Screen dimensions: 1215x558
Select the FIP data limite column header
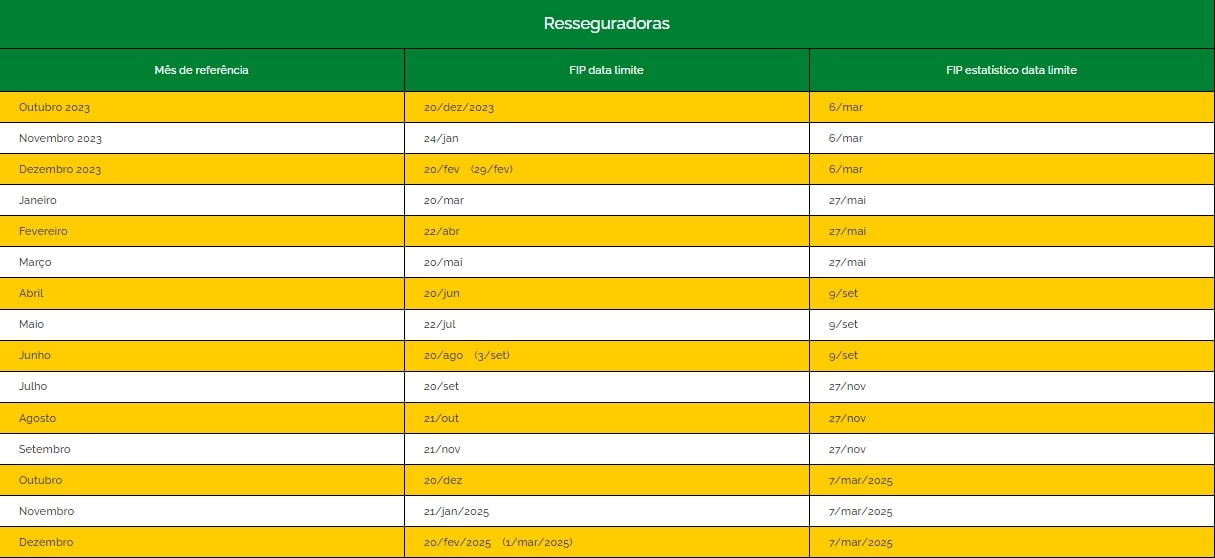click(607, 70)
